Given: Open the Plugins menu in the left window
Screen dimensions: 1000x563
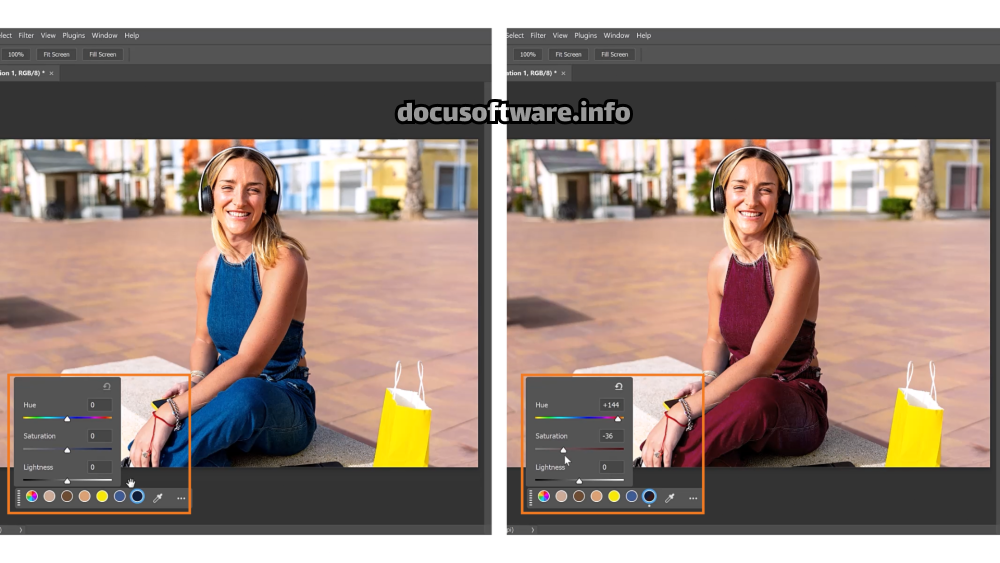Looking at the screenshot, I should pyautogui.click(x=74, y=35).
